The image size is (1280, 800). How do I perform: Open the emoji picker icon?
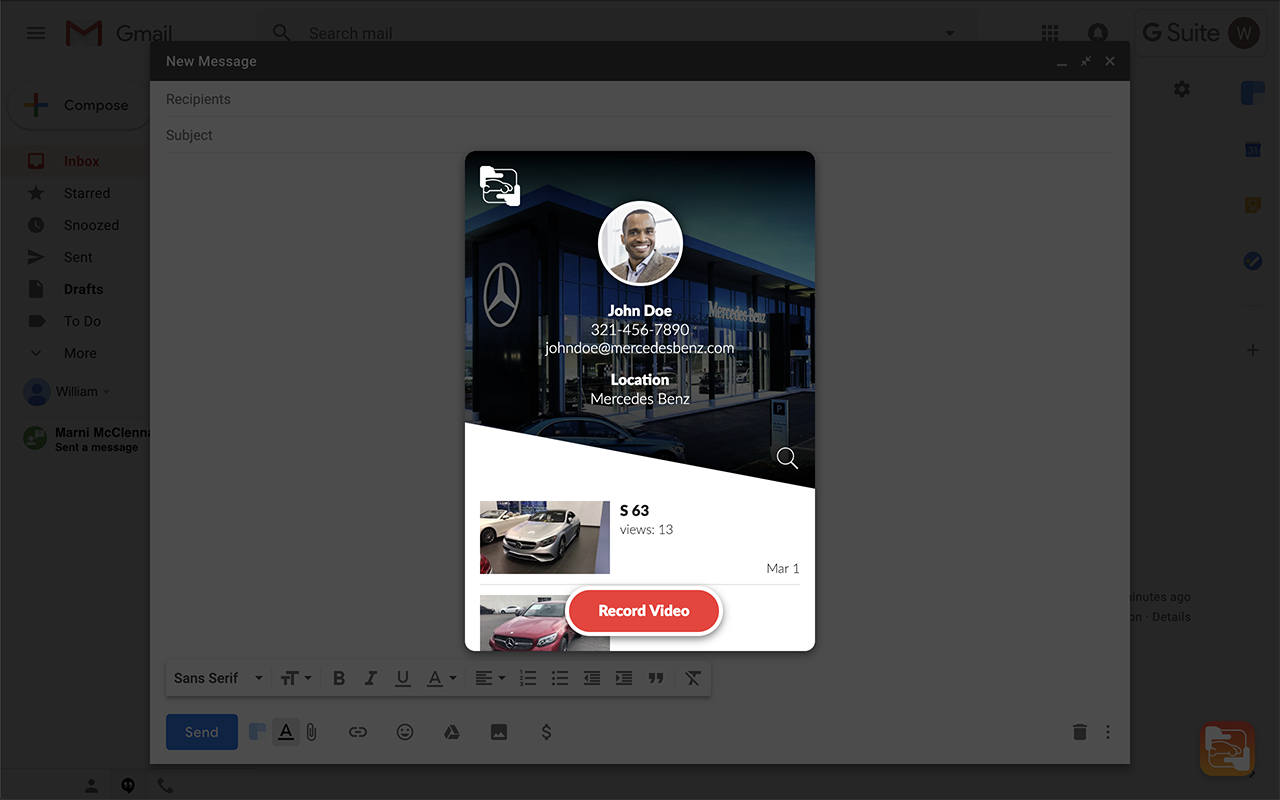405,732
